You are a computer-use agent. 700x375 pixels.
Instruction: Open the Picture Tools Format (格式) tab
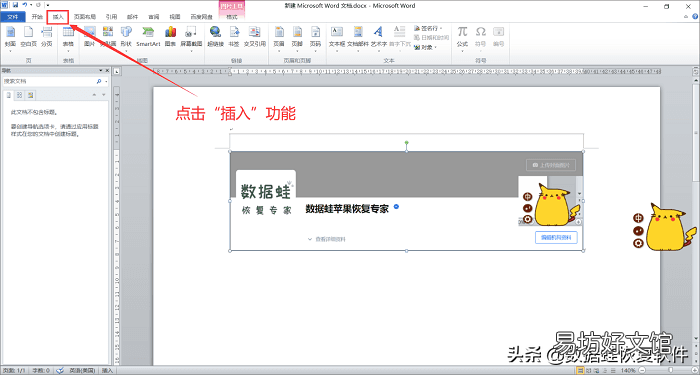[x=232, y=17]
